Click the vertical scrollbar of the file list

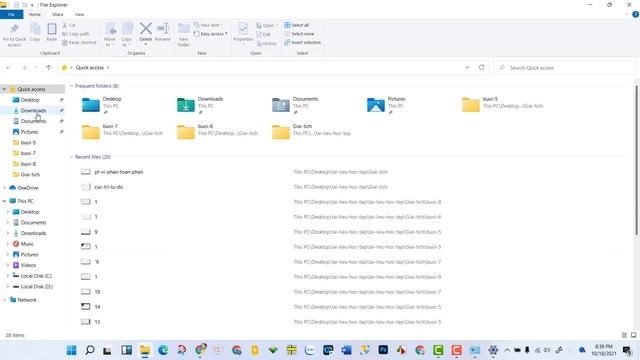636,159
